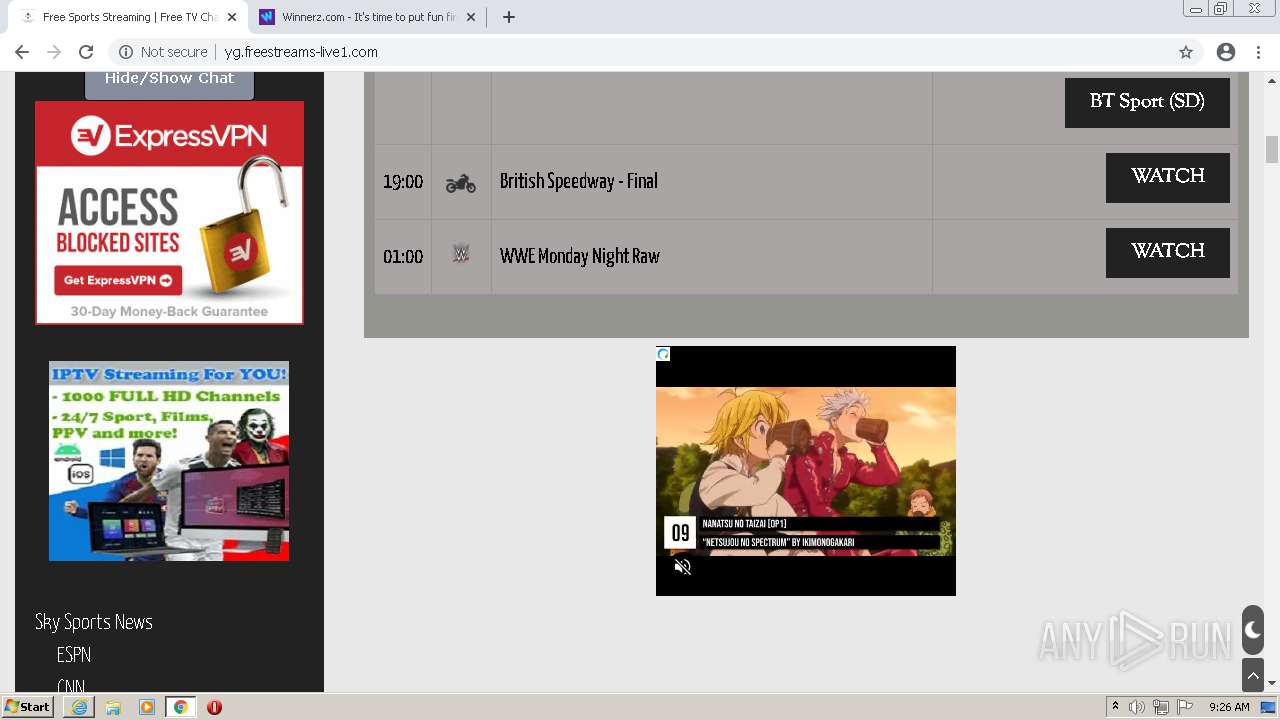Click the Chrome taskbar icon
Image resolution: width=1280 pixels, height=720 pixels.
pos(180,707)
